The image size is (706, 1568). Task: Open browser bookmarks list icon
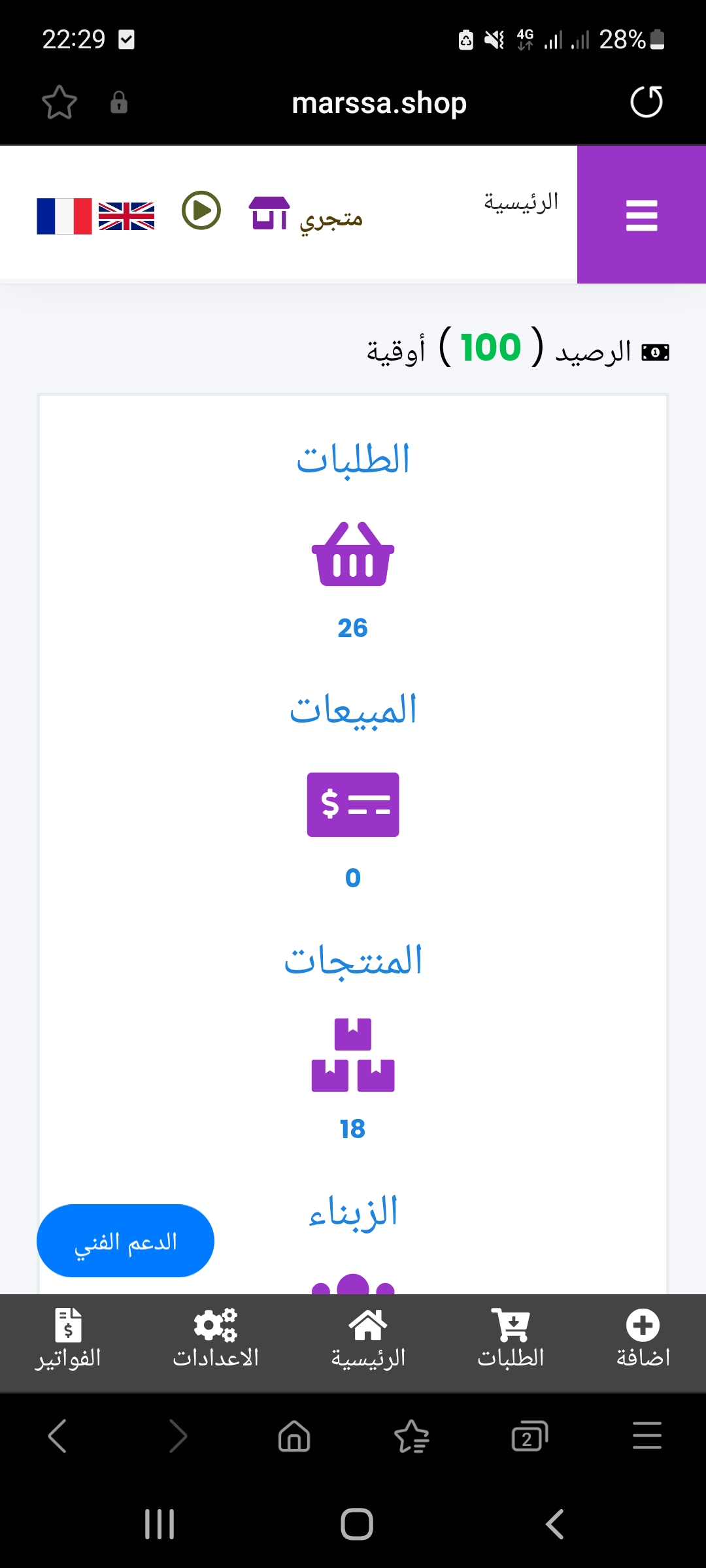click(412, 1436)
